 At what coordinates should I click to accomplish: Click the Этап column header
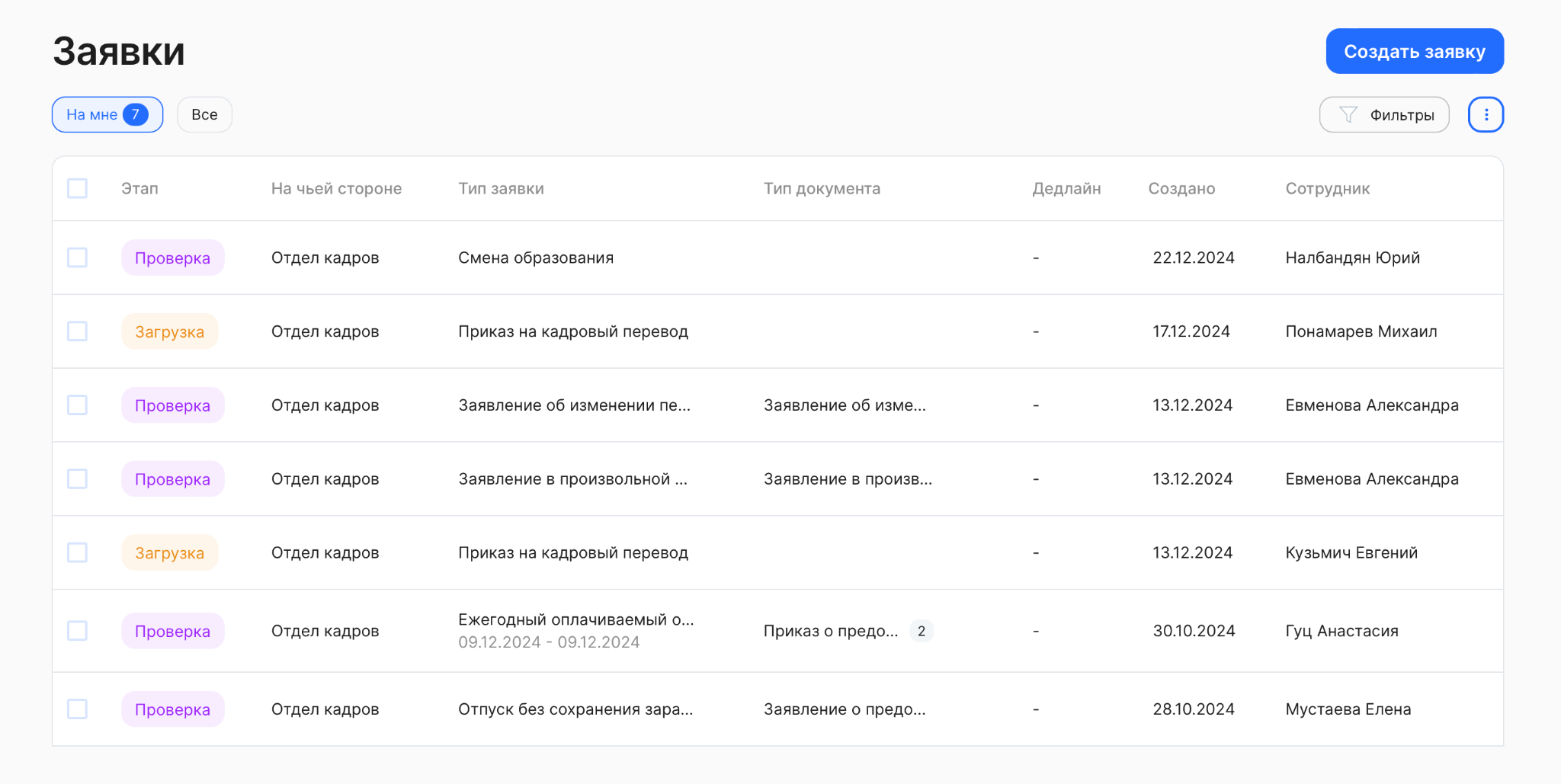[139, 188]
